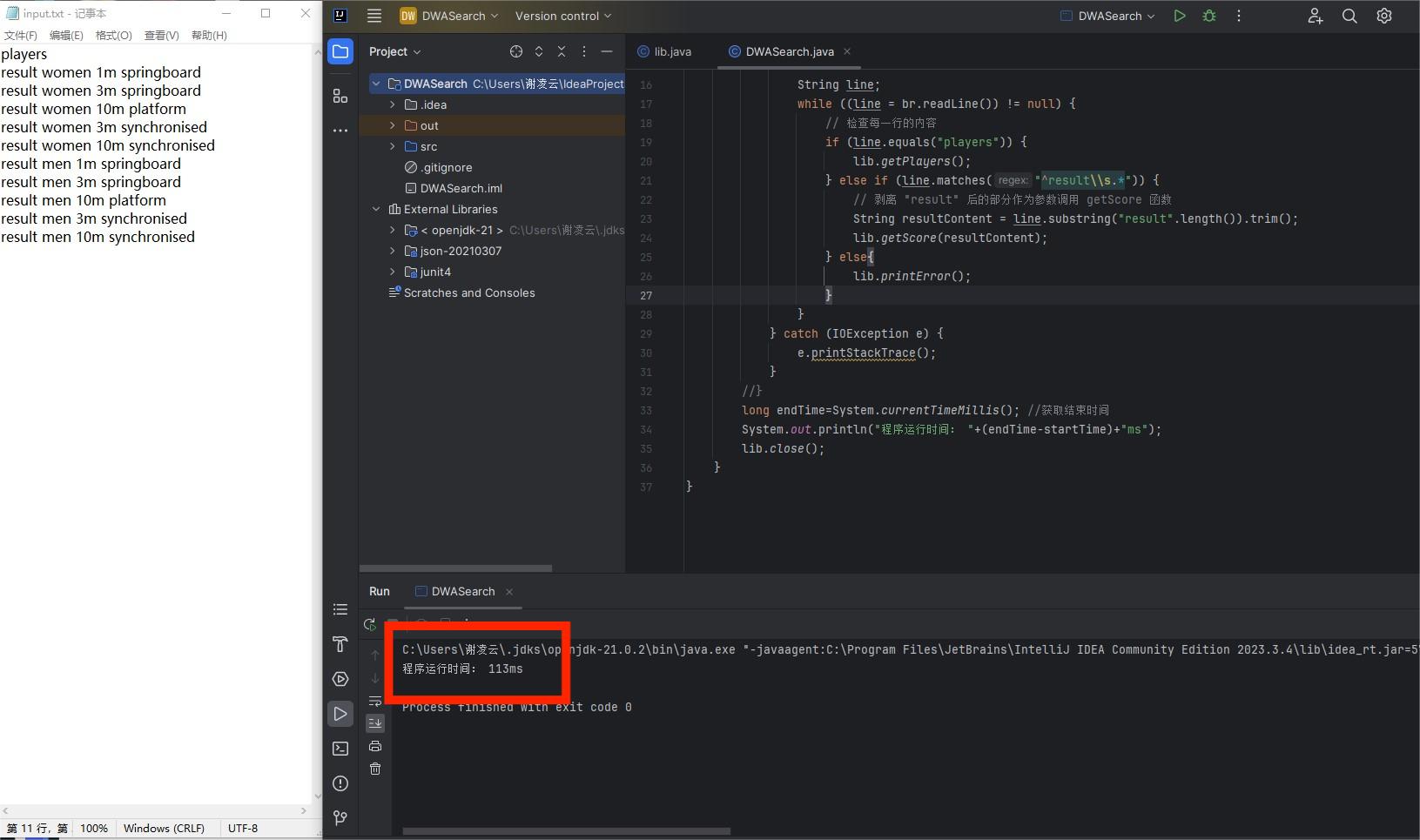Open the Structure tool window icon
1420x840 pixels.
[340, 96]
